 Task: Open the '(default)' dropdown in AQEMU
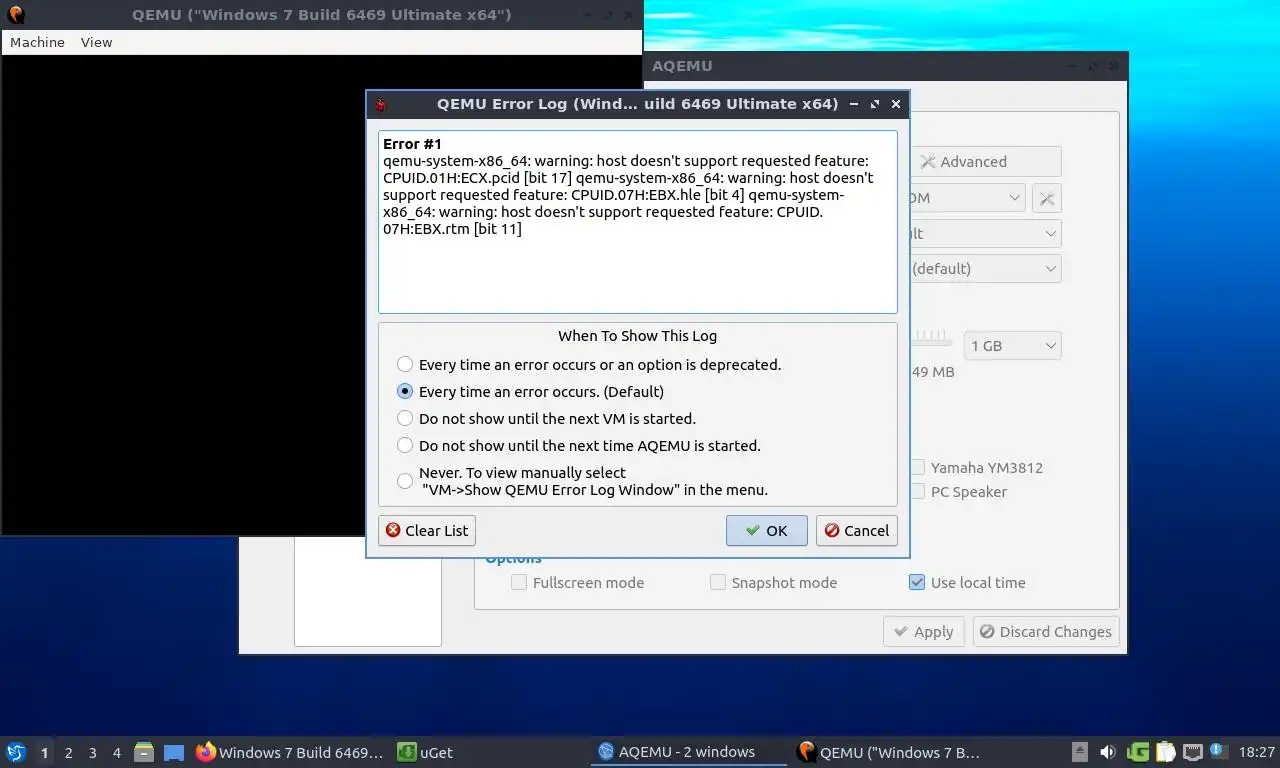point(985,269)
